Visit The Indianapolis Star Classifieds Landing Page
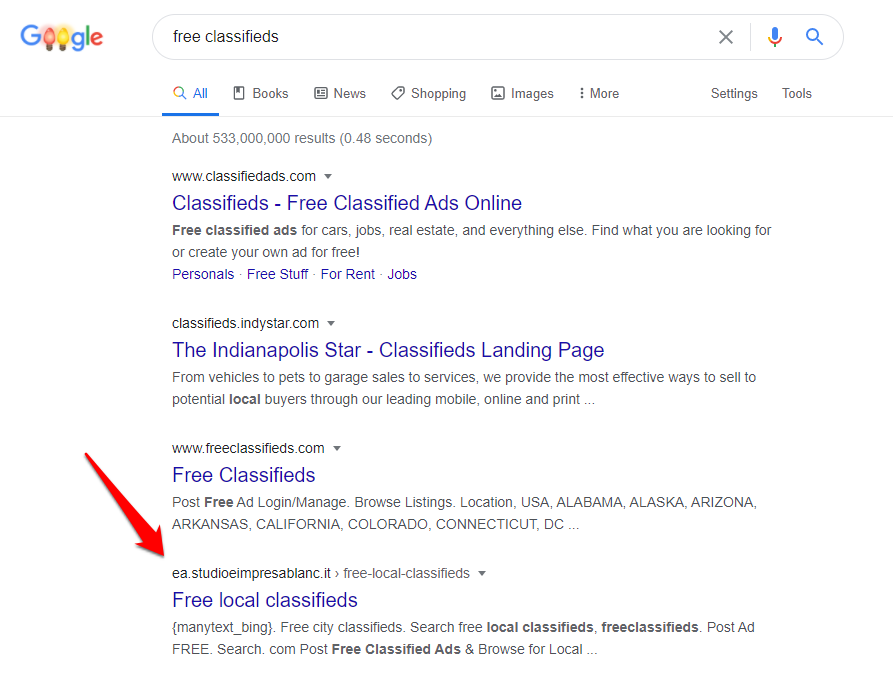This screenshot has height=679, width=893. (388, 350)
